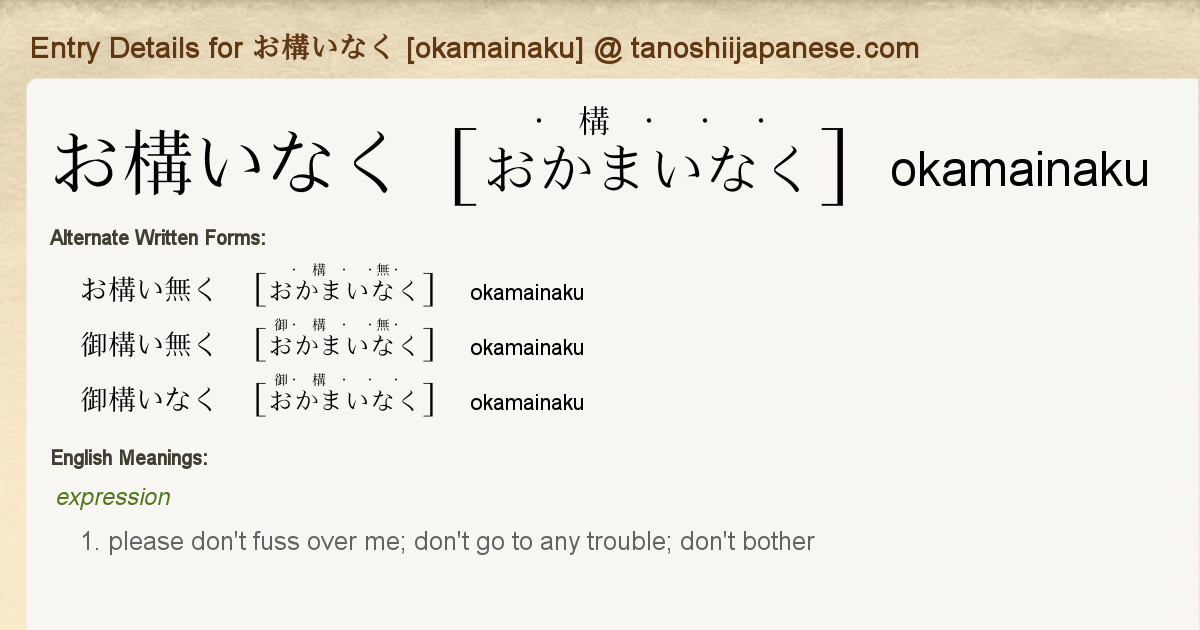Click the Alternate Written Forms heading

point(158,238)
